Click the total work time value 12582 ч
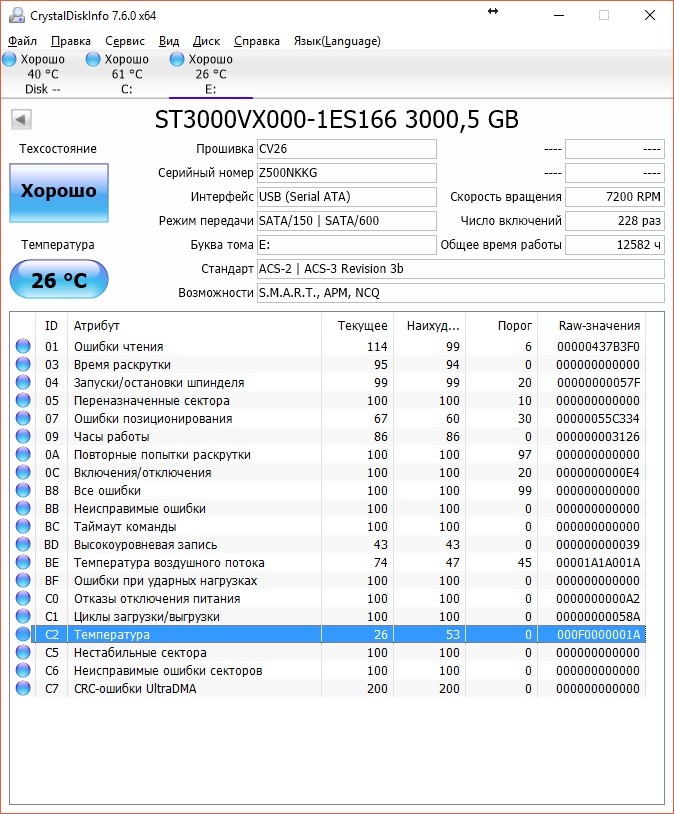Screen dimensions: 674x814 (x=615, y=245)
